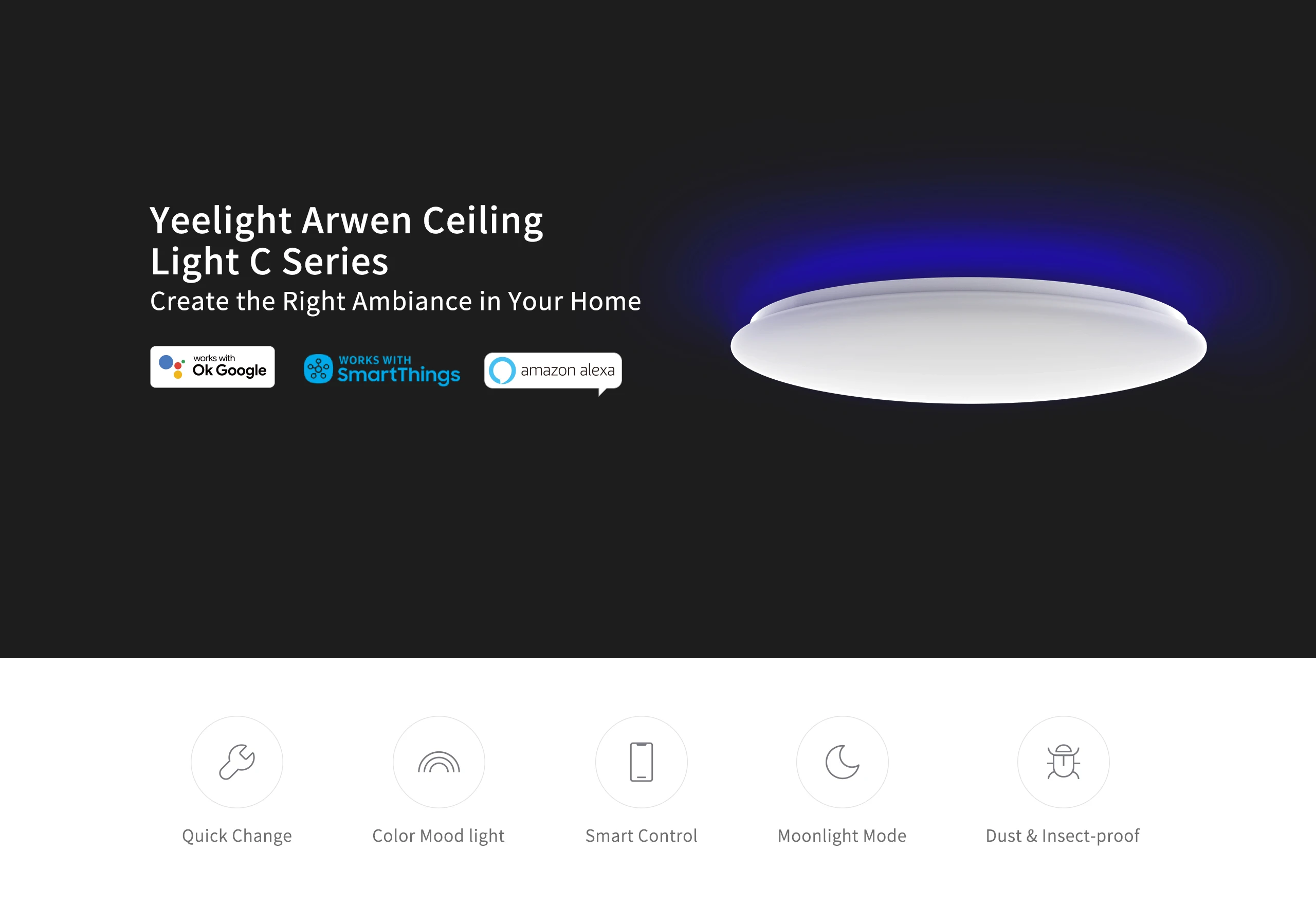This screenshot has width=1316, height=907.
Task: Click the Dust & Insect-proof text label
Action: (1063, 836)
